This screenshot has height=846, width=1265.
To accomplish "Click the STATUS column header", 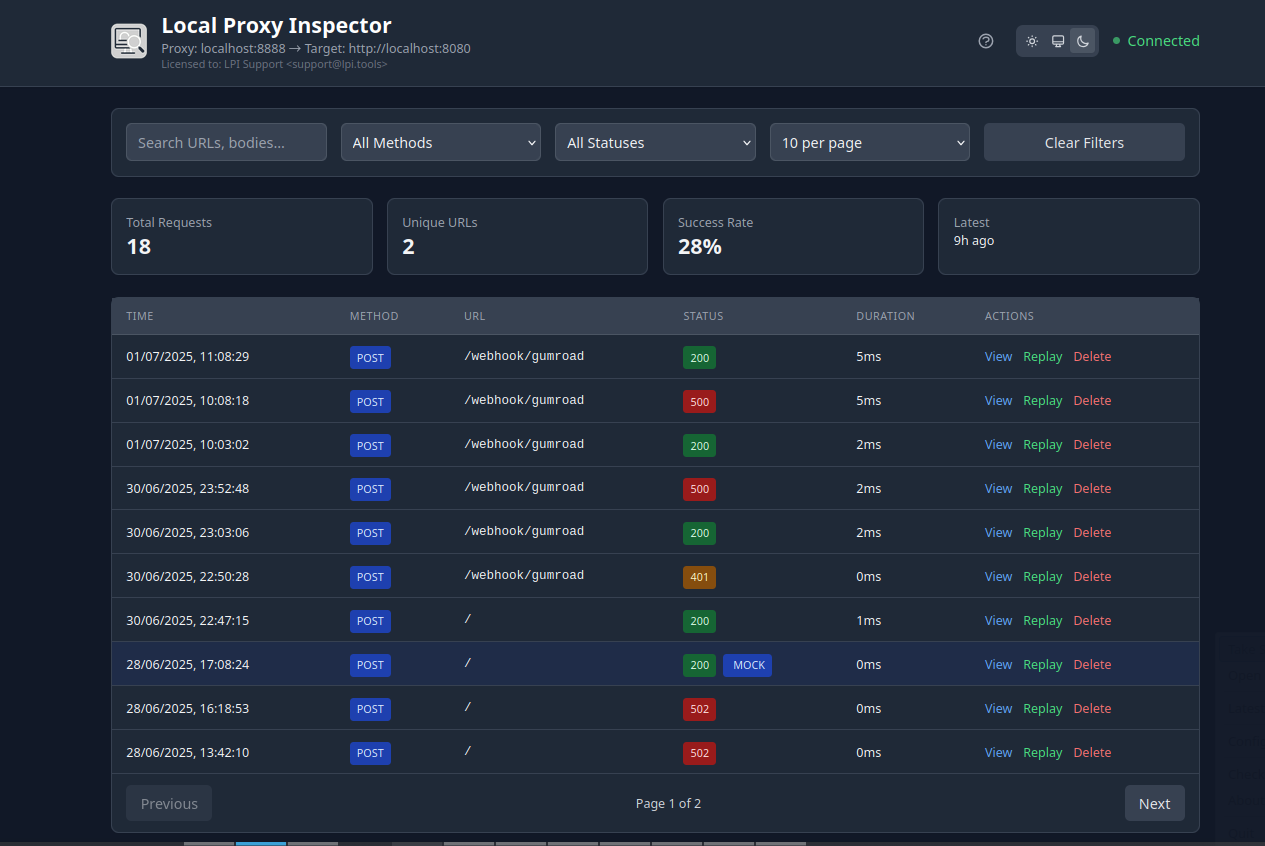I will pyautogui.click(x=703, y=316).
